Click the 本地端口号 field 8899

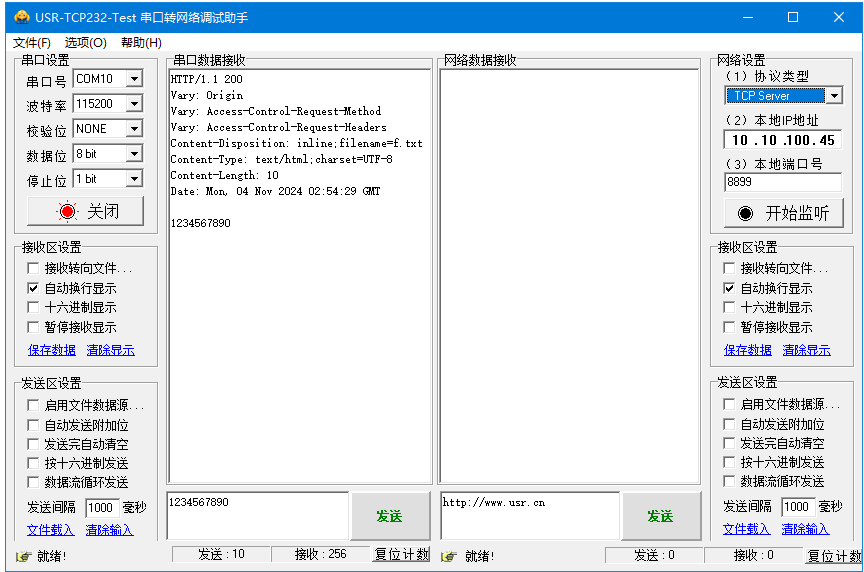coord(783,182)
